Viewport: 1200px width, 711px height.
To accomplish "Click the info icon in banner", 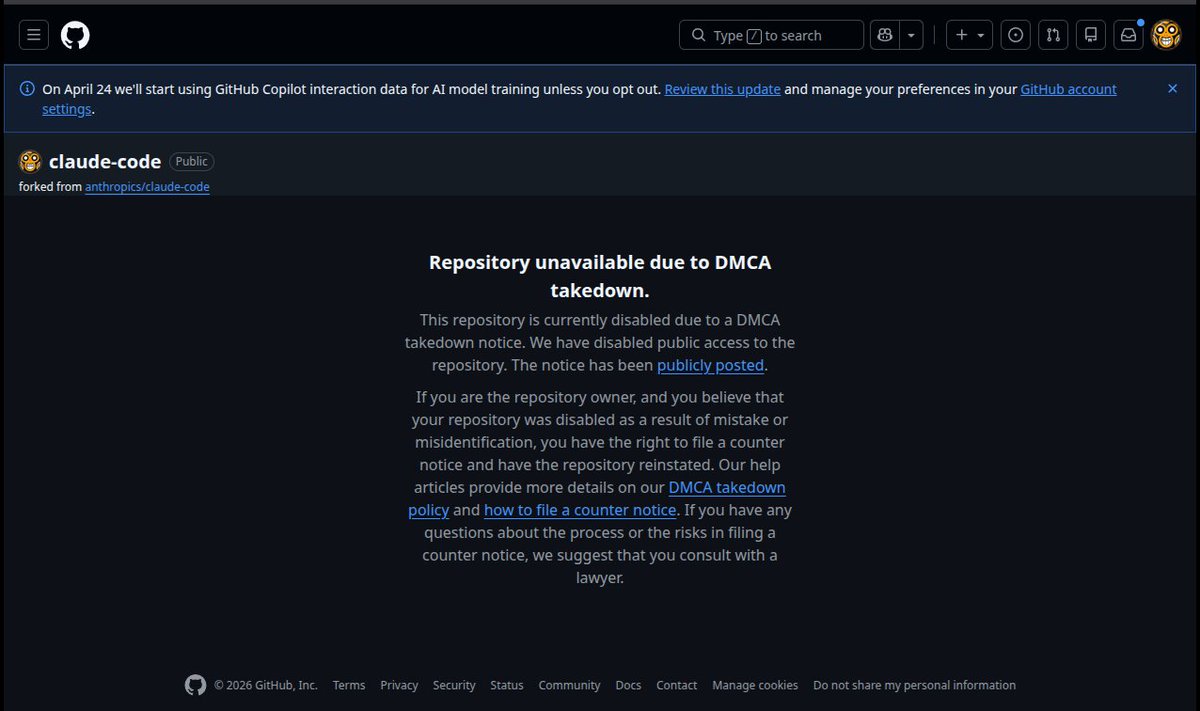I will [x=27, y=89].
